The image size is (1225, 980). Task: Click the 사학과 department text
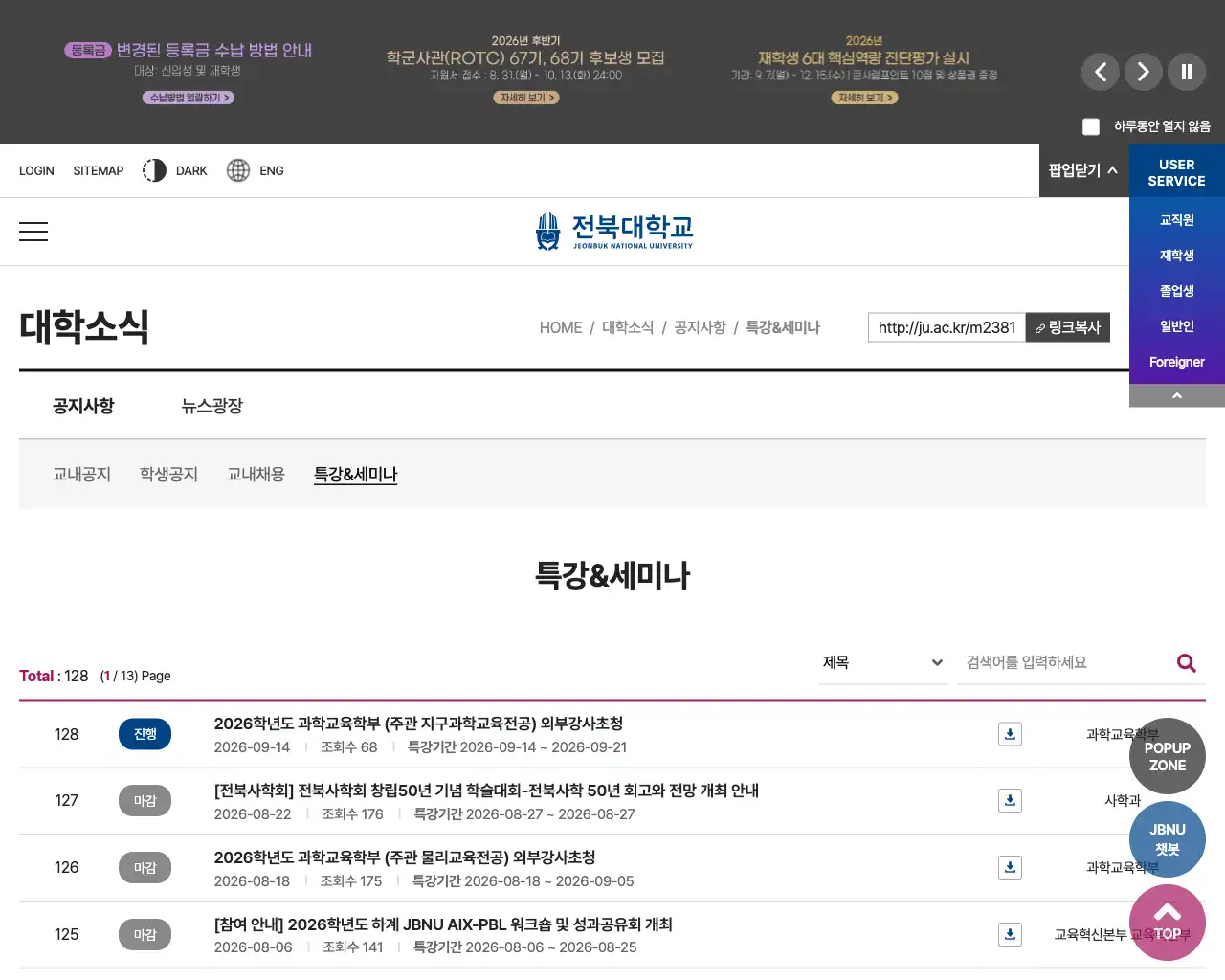(x=1123, y=800)
